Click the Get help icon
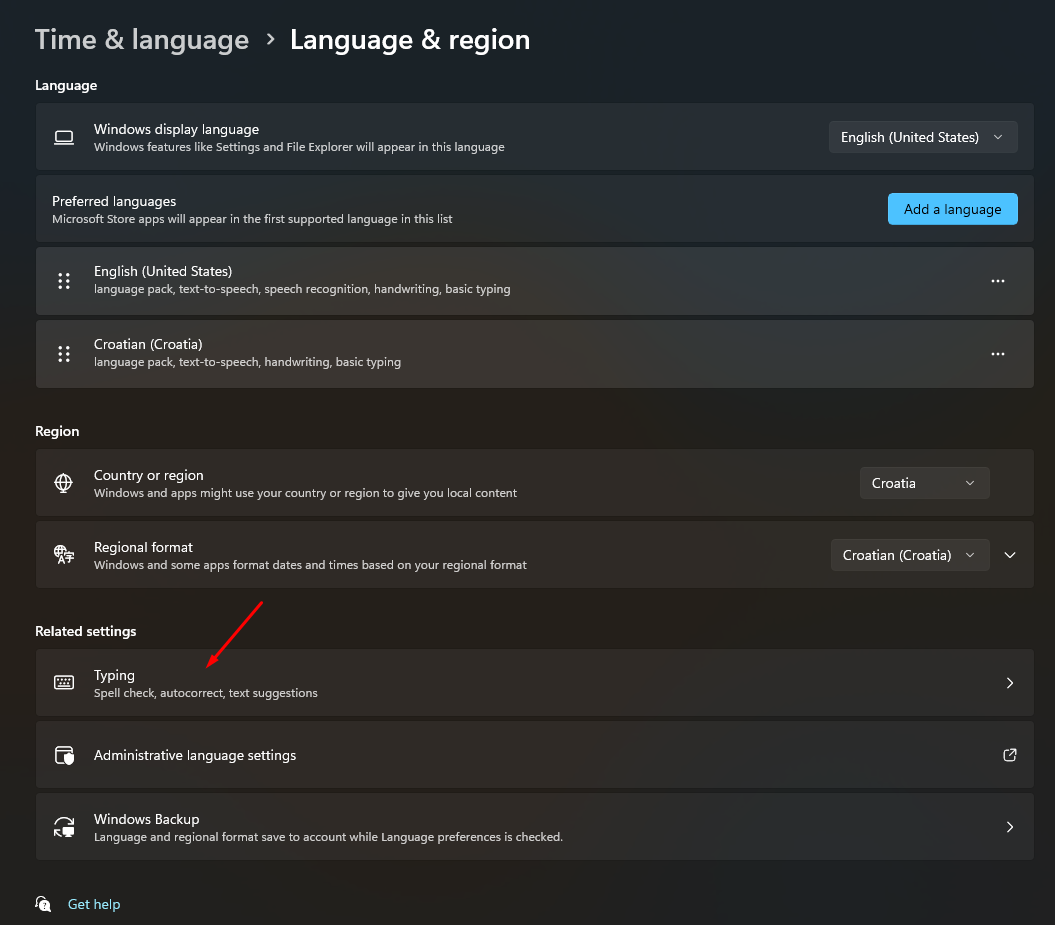 click(x=43, y=904)
